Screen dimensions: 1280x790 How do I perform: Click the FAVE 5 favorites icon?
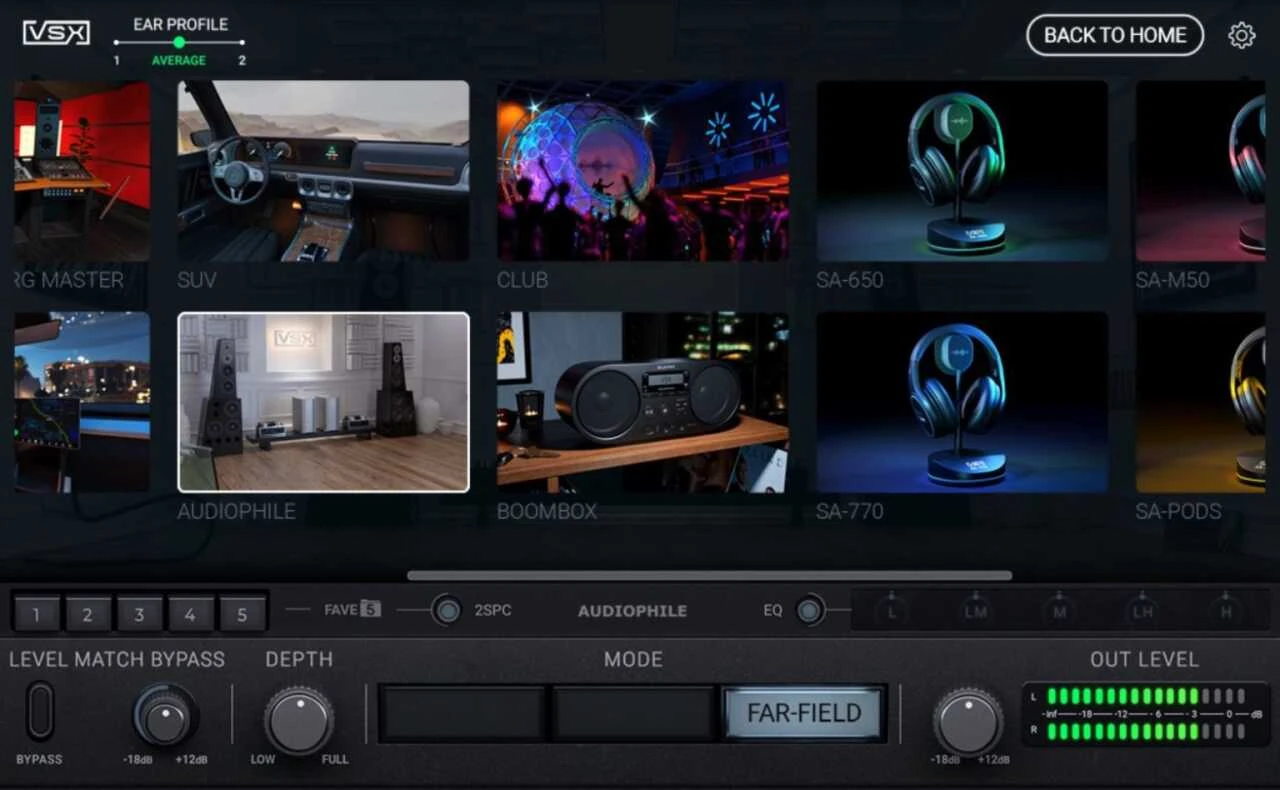click(370, 609)
